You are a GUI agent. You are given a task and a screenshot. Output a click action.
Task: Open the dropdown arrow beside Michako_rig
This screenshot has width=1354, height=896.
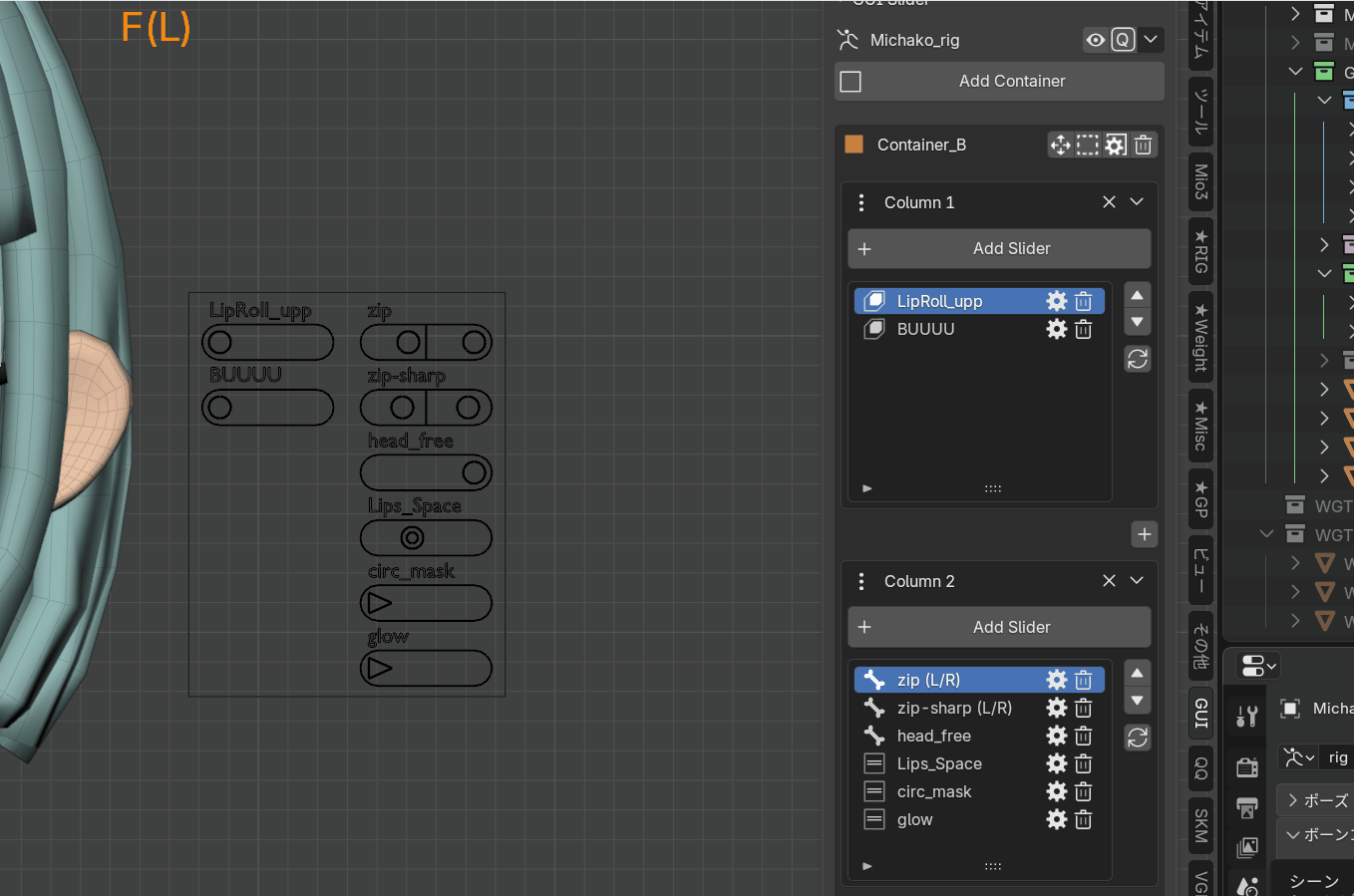[x=1151, y=40]
